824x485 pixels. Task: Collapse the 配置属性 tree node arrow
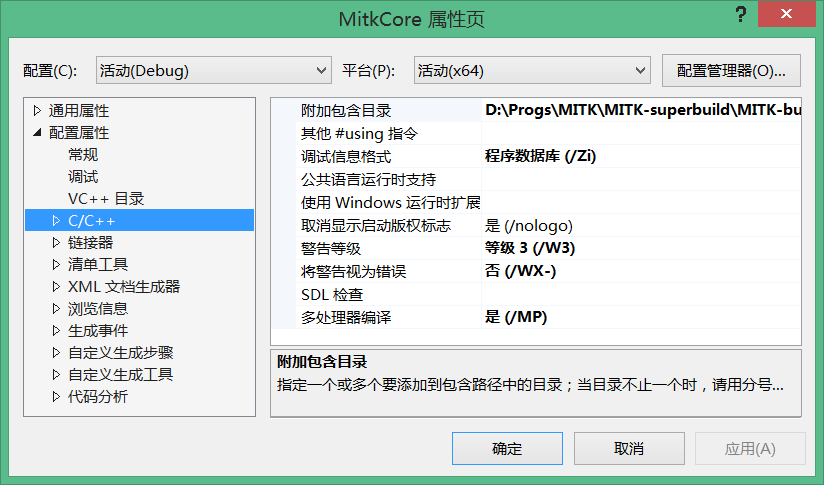click(x=37, y=132)
